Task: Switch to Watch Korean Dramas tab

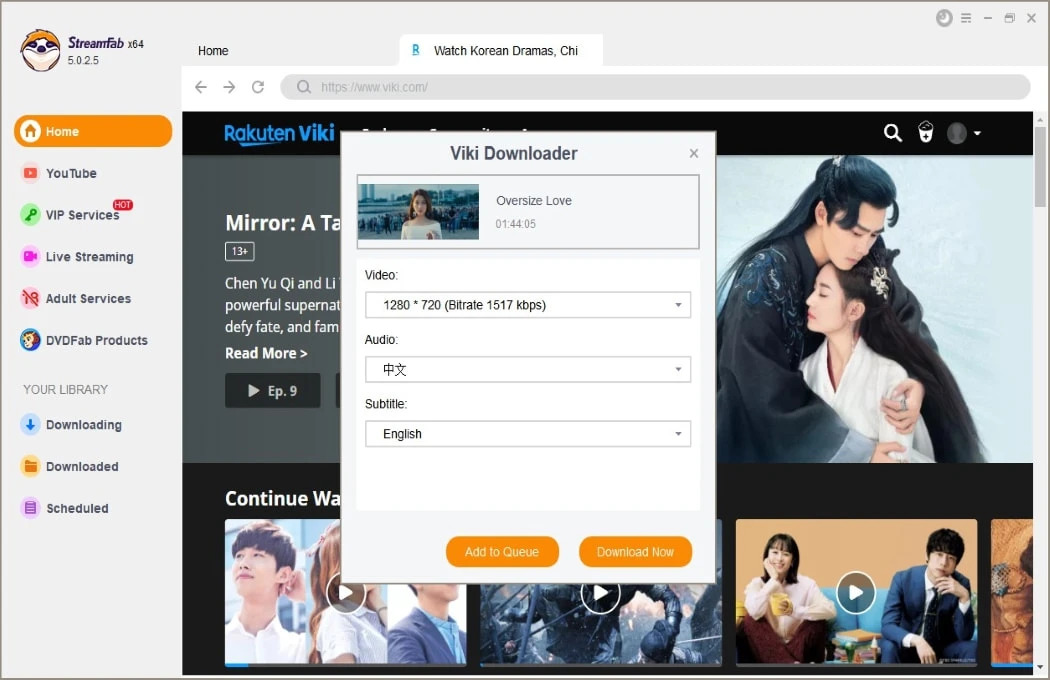Action: [501, 50]
